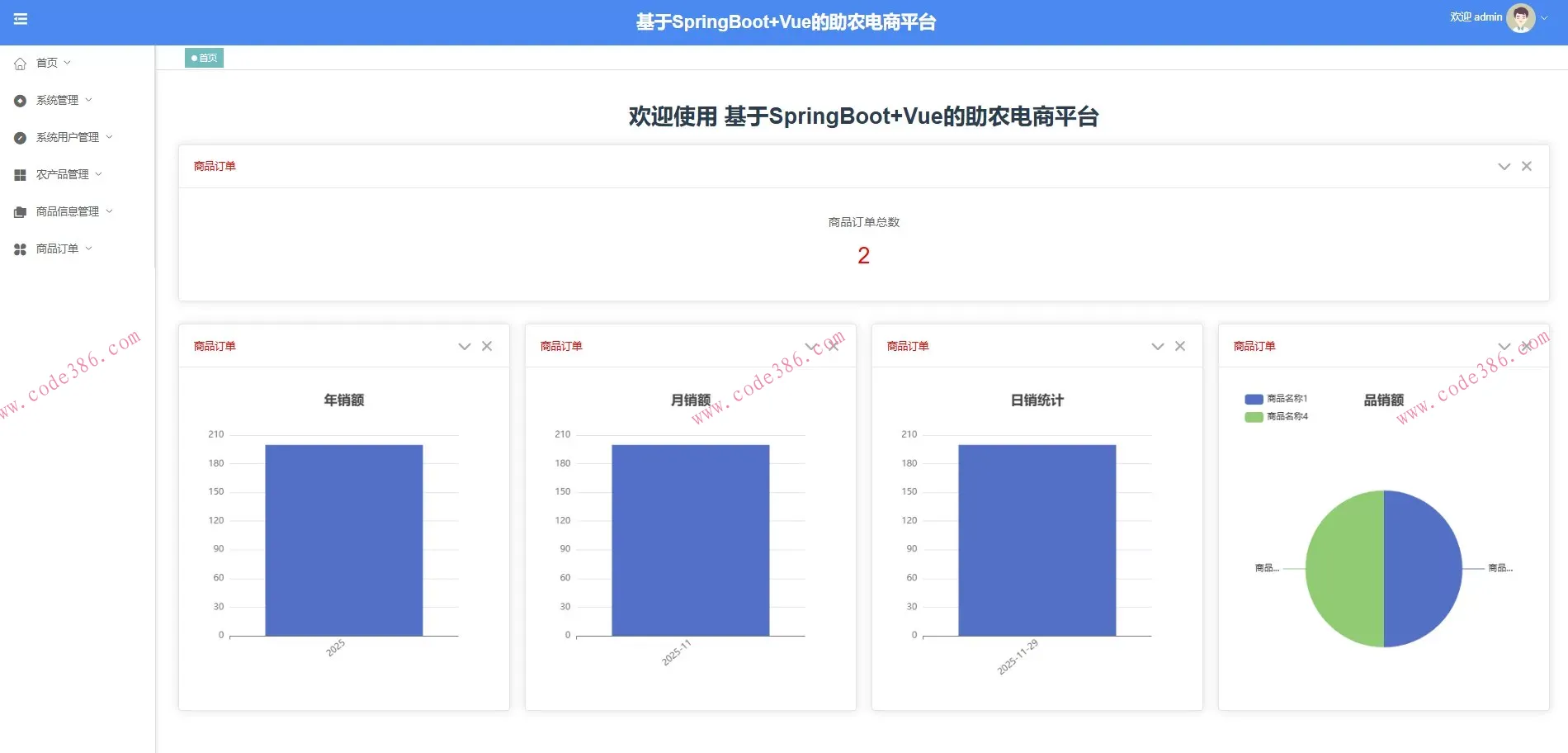
Task: Expand the 系统用户管理 submenu arrow
Action: pyautogui.click(x=109, y=137)
